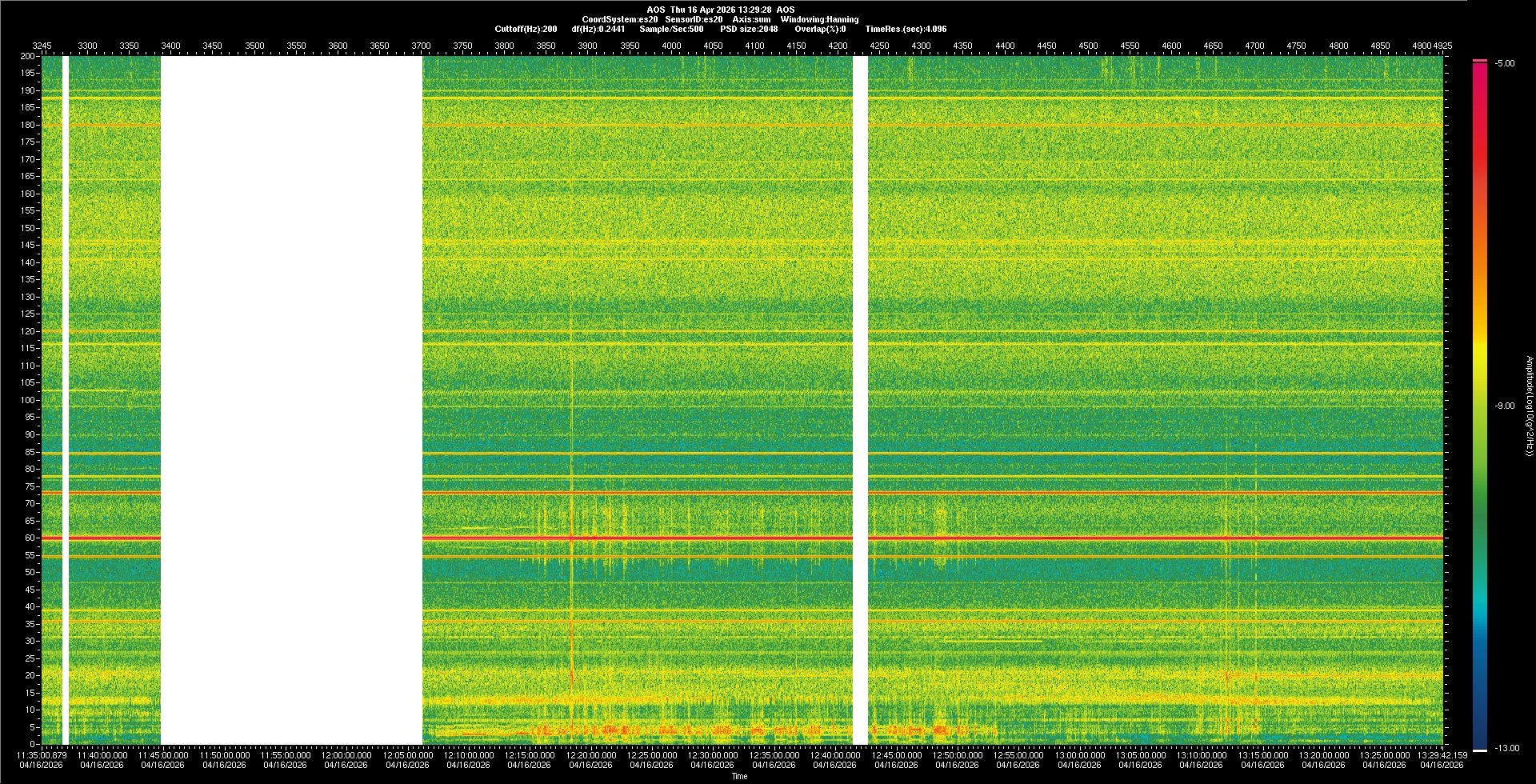Click the red top of the amplitude colorbar

point(1479,72)
